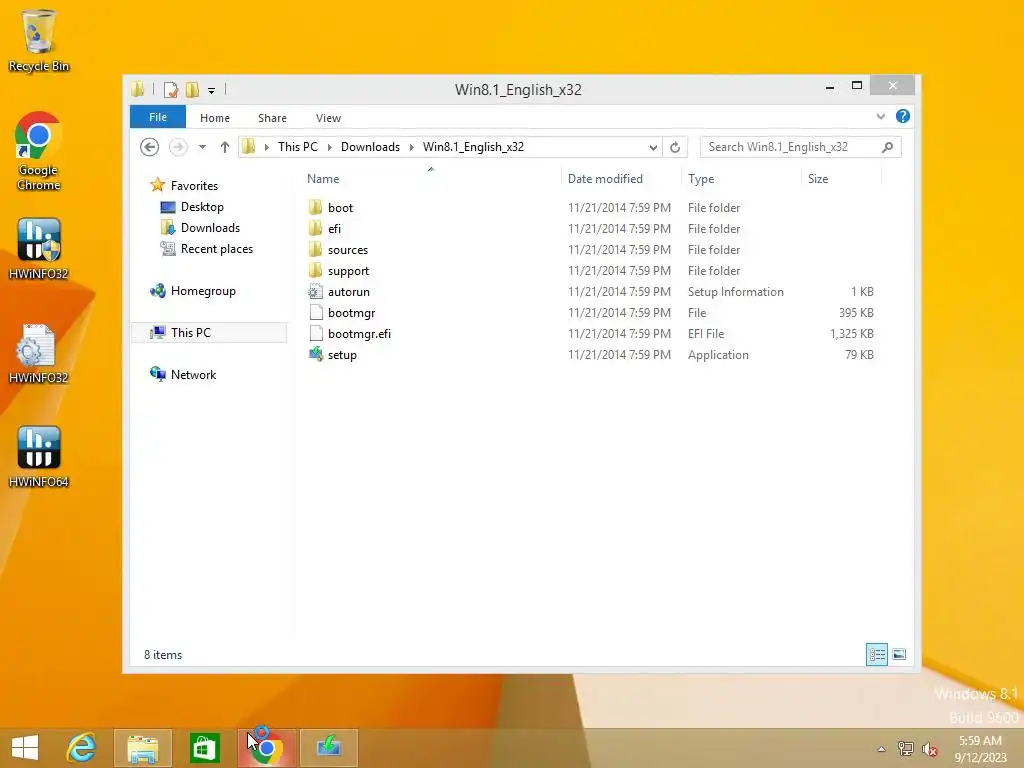The image size is (1024, 768).
Task: Switch to the Home ribbon tab
Action: pyautogui.click(x=215, y=118)
